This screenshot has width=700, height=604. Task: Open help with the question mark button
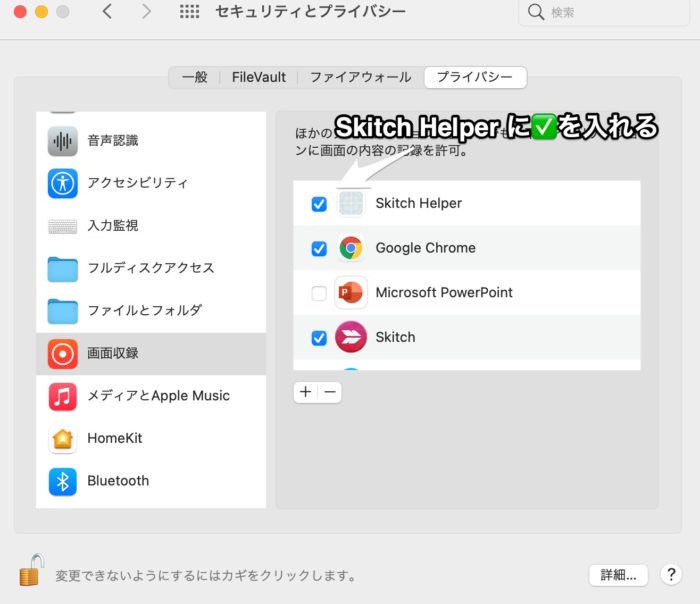coord(671,575)
